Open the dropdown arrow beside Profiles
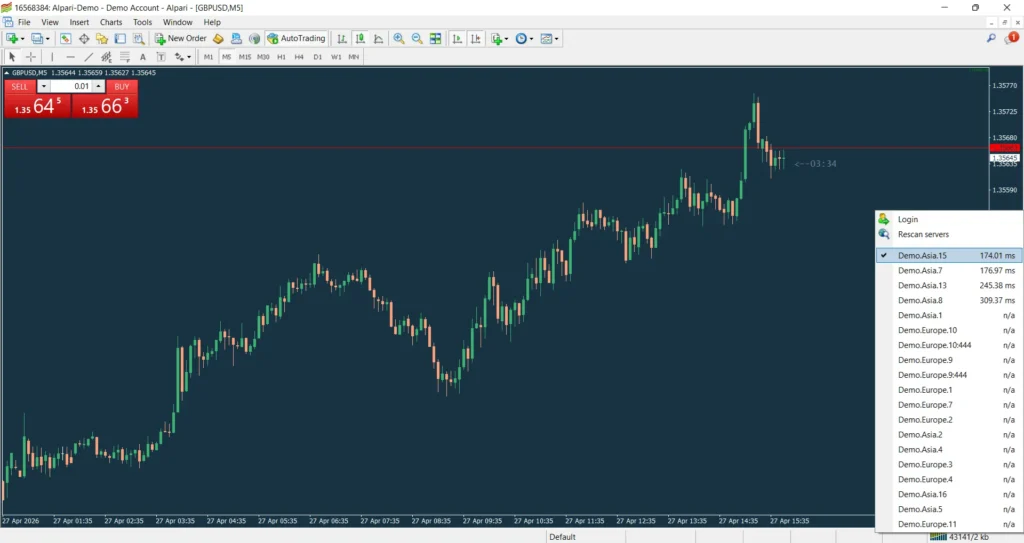 point(48,39)
